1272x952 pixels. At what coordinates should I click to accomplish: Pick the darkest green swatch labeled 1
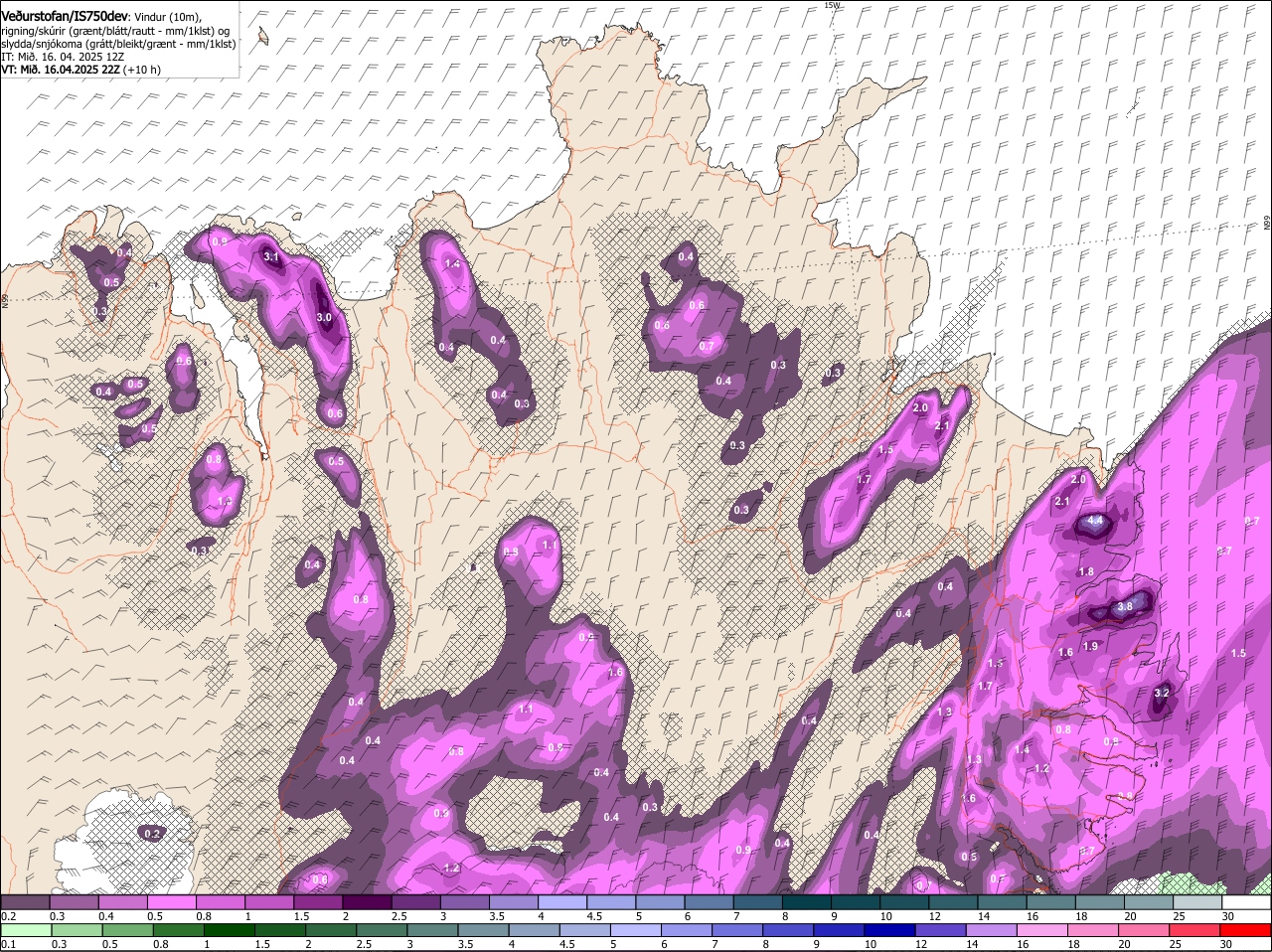click(x=231, y=930)
